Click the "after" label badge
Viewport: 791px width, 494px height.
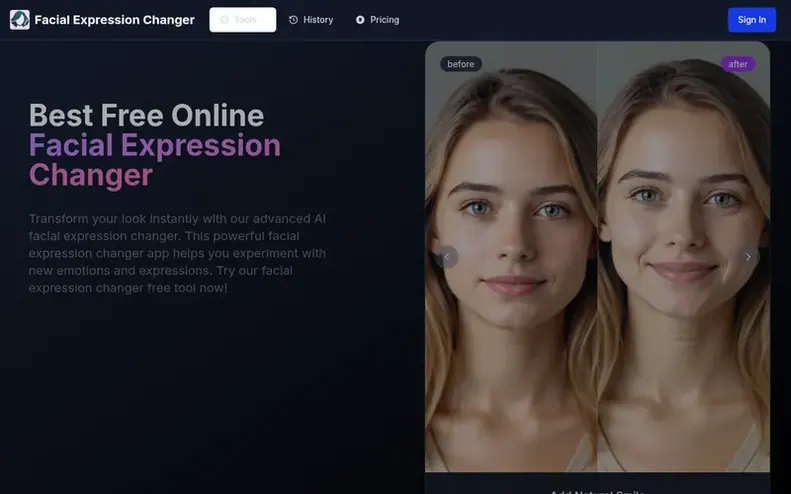tap(738, 64)
